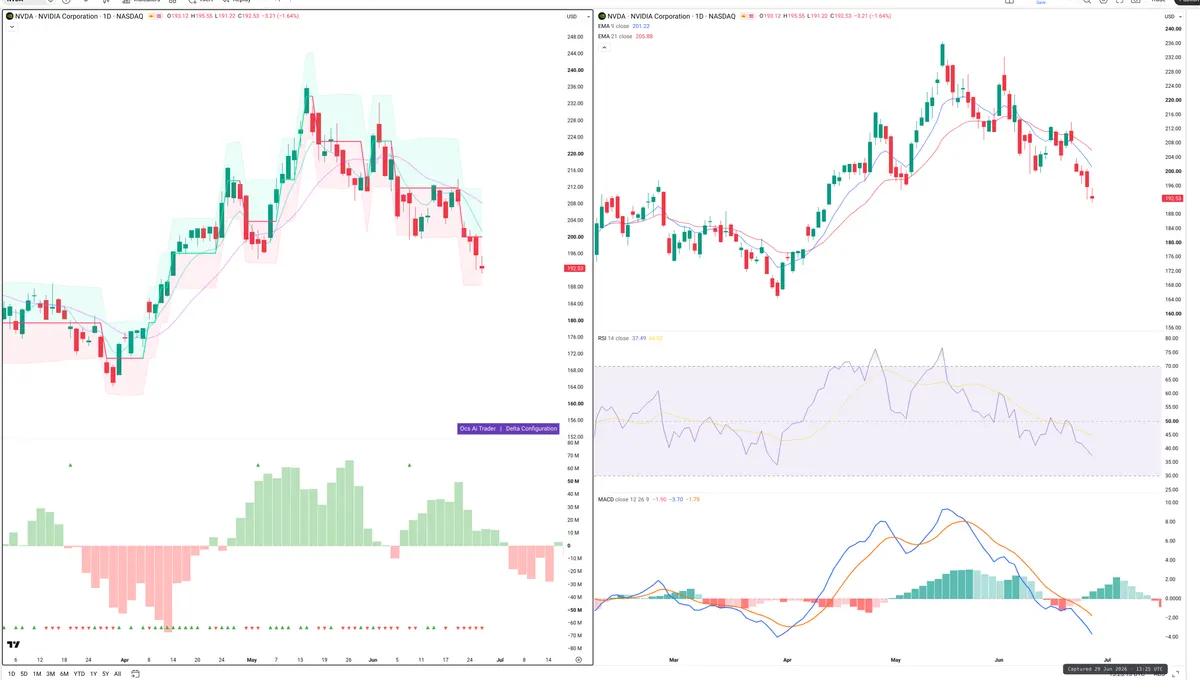This screenshot has width=1200, height=680.
Task: Click the 50 M level on volume-delta axis
Action: click(x=574, y=482)
